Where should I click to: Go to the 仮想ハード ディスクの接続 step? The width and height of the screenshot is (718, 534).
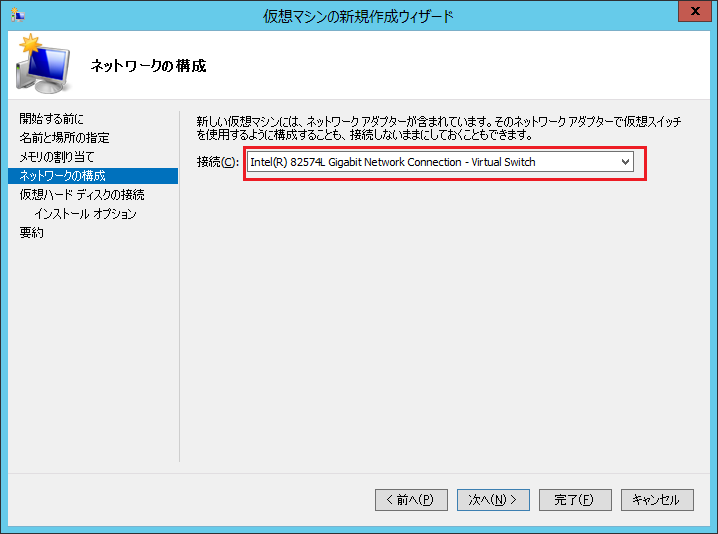point(82,195)
